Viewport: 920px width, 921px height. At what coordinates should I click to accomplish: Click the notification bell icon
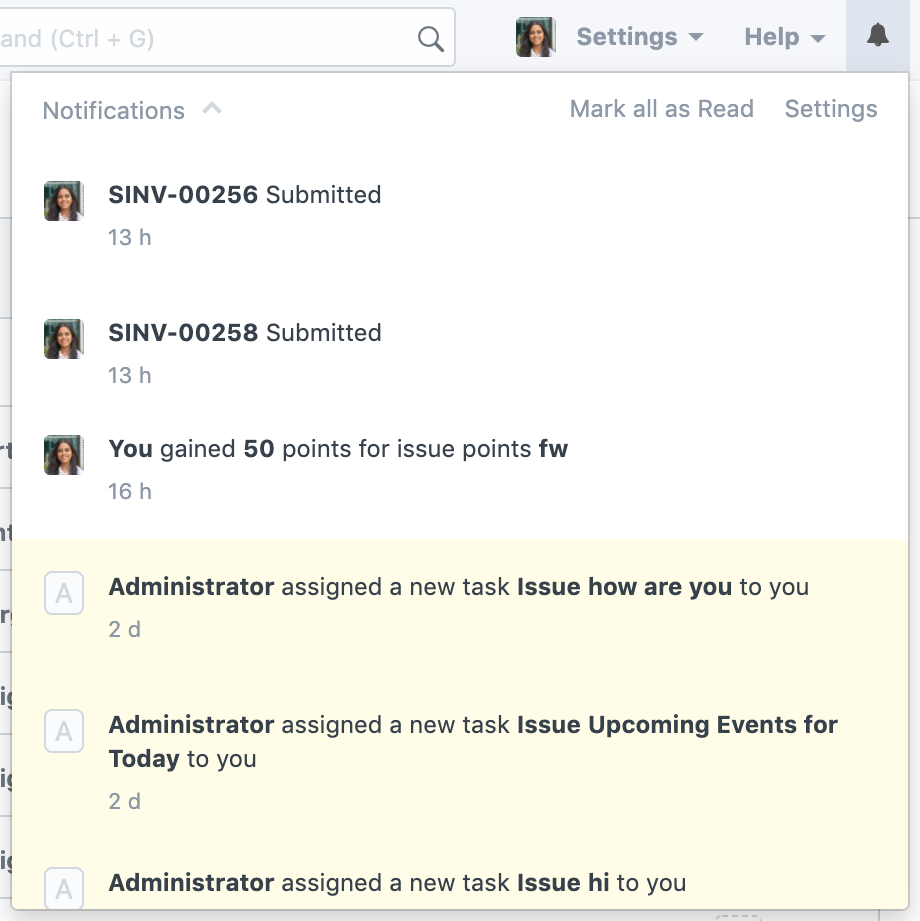pos(878,37)
